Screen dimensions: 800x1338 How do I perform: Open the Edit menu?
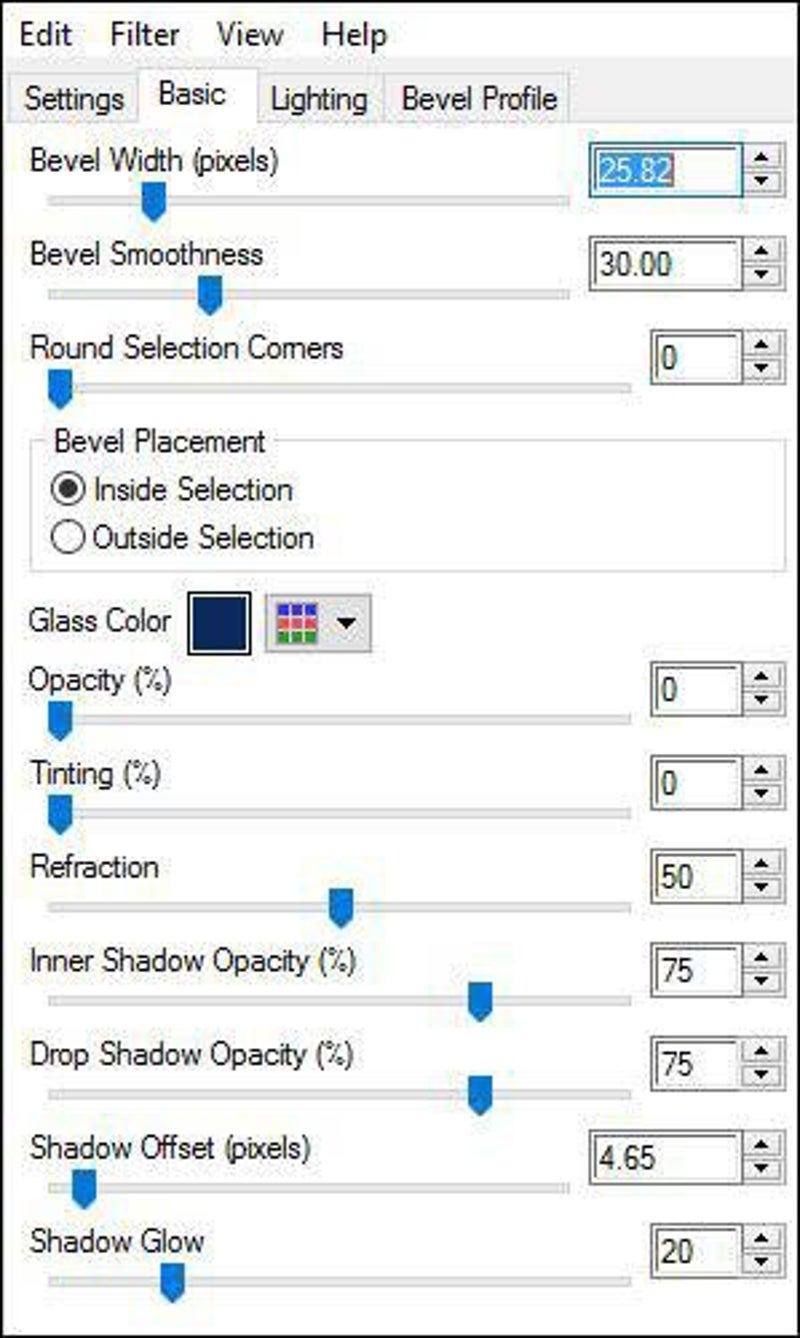tap(46, 35)
